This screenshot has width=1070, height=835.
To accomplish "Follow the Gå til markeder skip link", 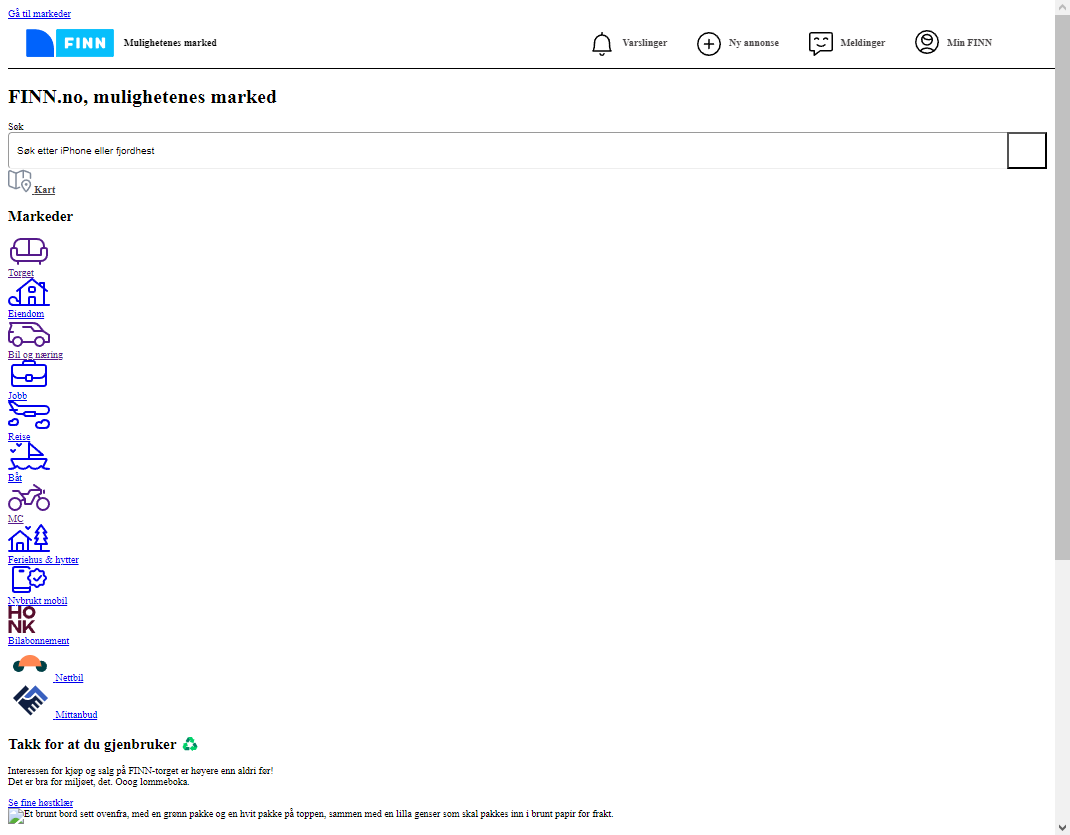I will pos(39,14).
